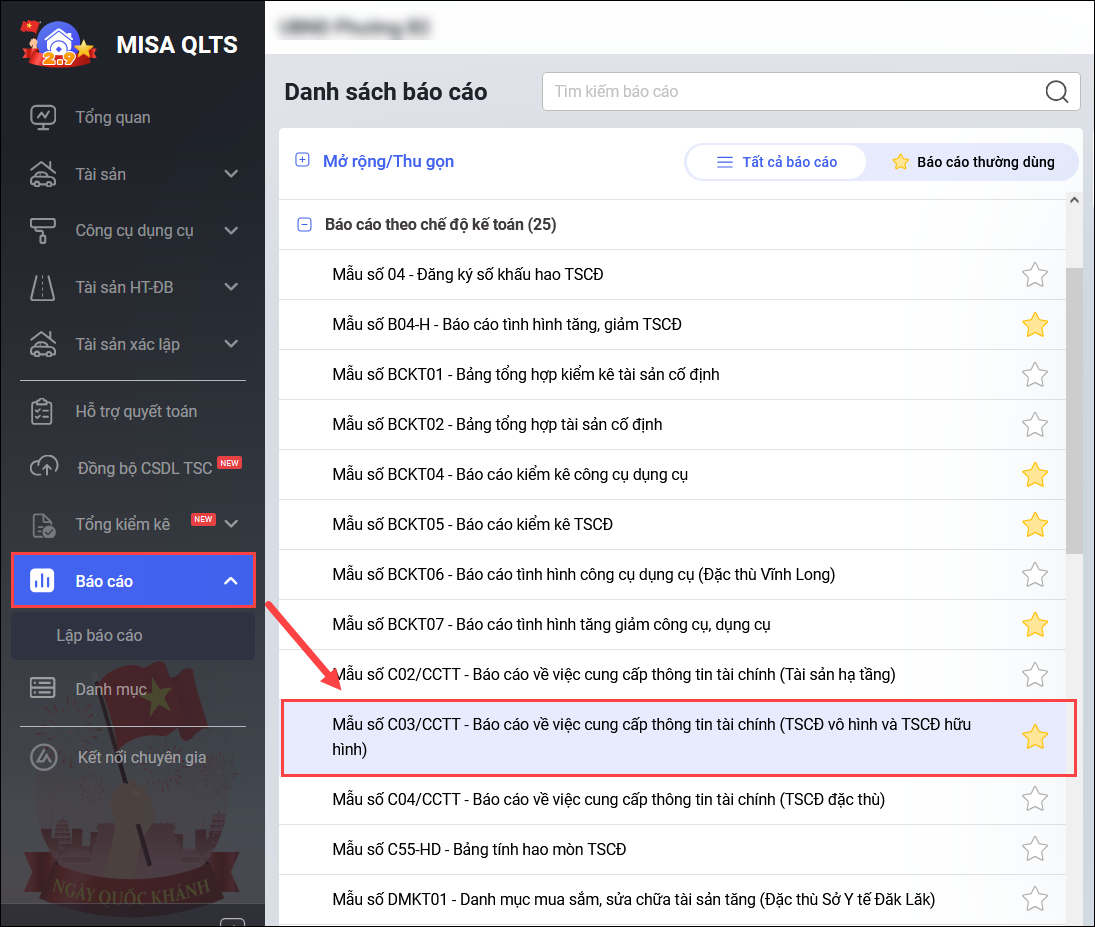Open B04-H tăng giảm TSCĐ report
Viewport: 1095px width, 927px height.
point(507,325)
